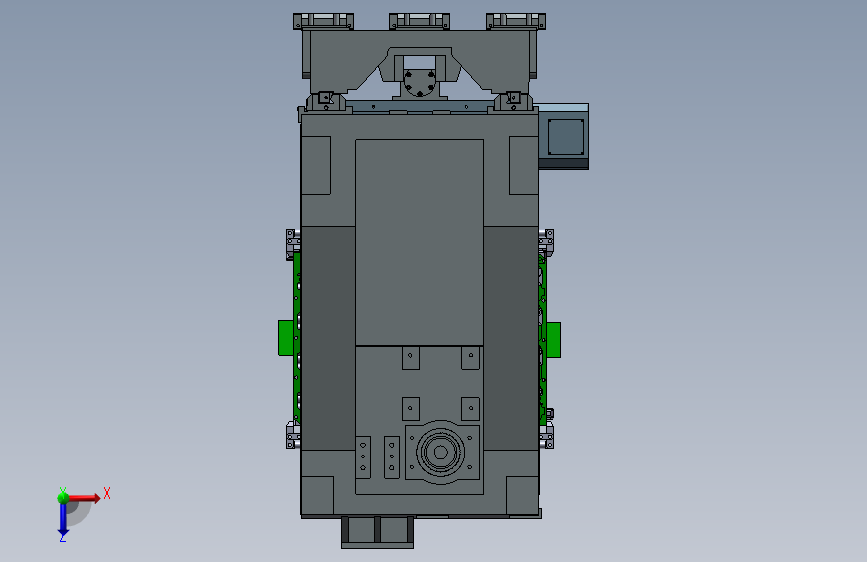Select the top-right mounting bracket
The height and width of the screenshot is (562, 867).
coord(516,21)
